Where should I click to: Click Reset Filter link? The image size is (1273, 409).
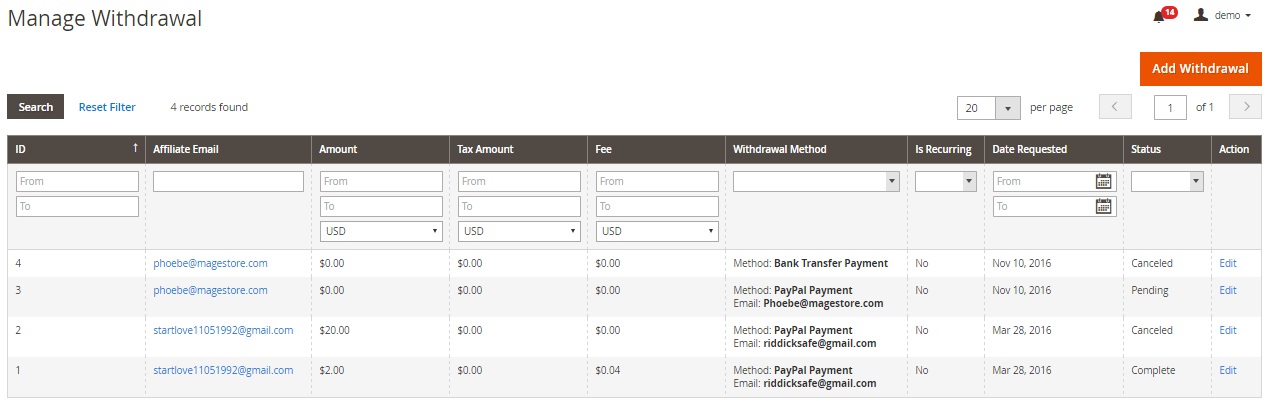pyautogui.click(x=107, y=107)
